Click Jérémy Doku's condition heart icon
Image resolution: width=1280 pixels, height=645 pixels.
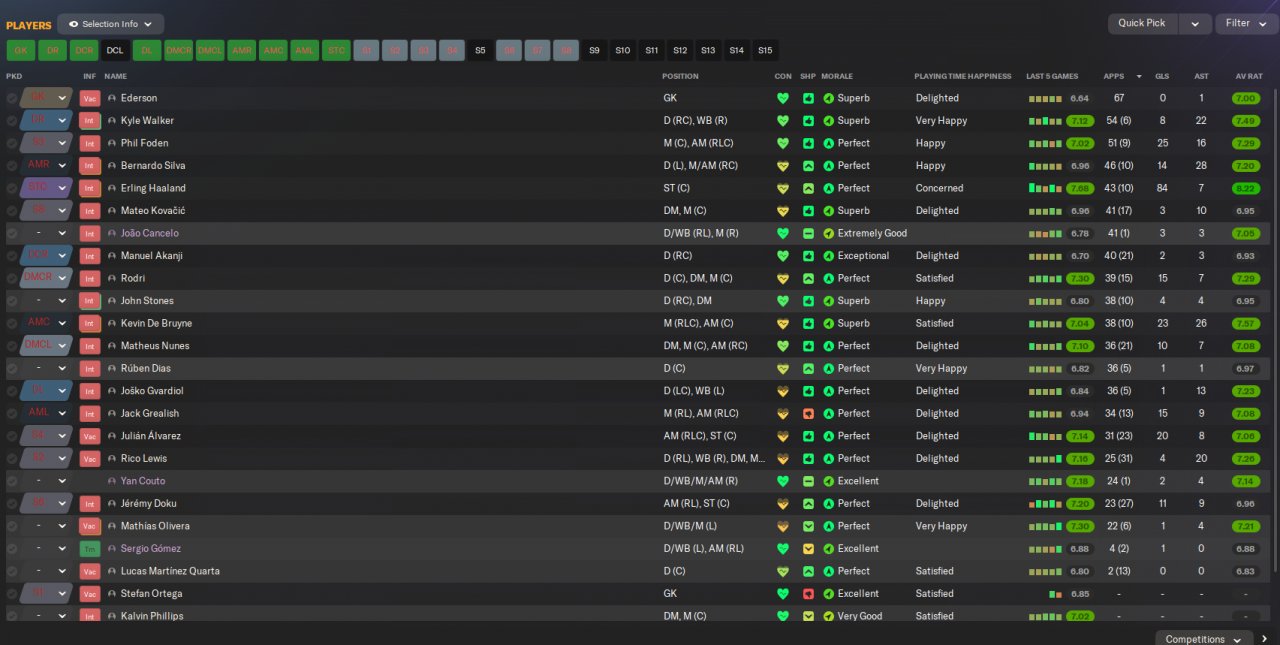(x=783, y=503)
